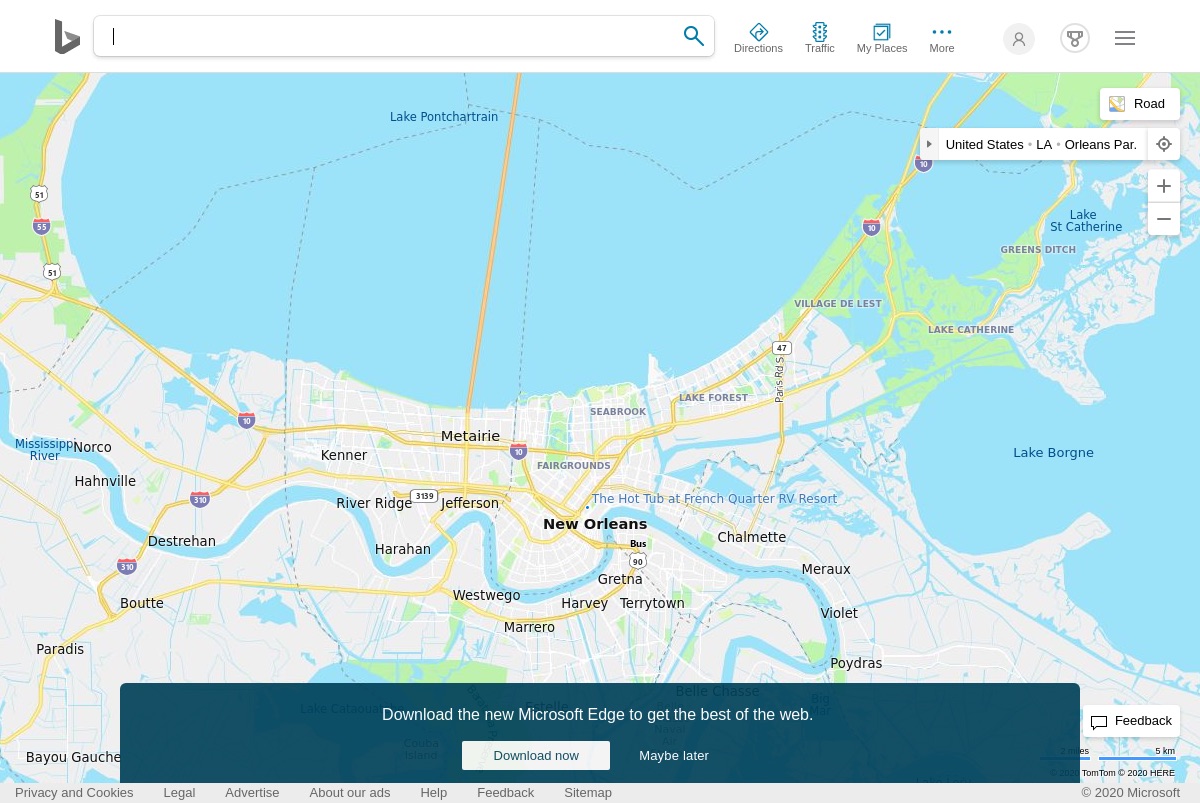The width and height of the screenshot is (1200, 803).
Task: Open Sitemap footer link
Action: 588,792
